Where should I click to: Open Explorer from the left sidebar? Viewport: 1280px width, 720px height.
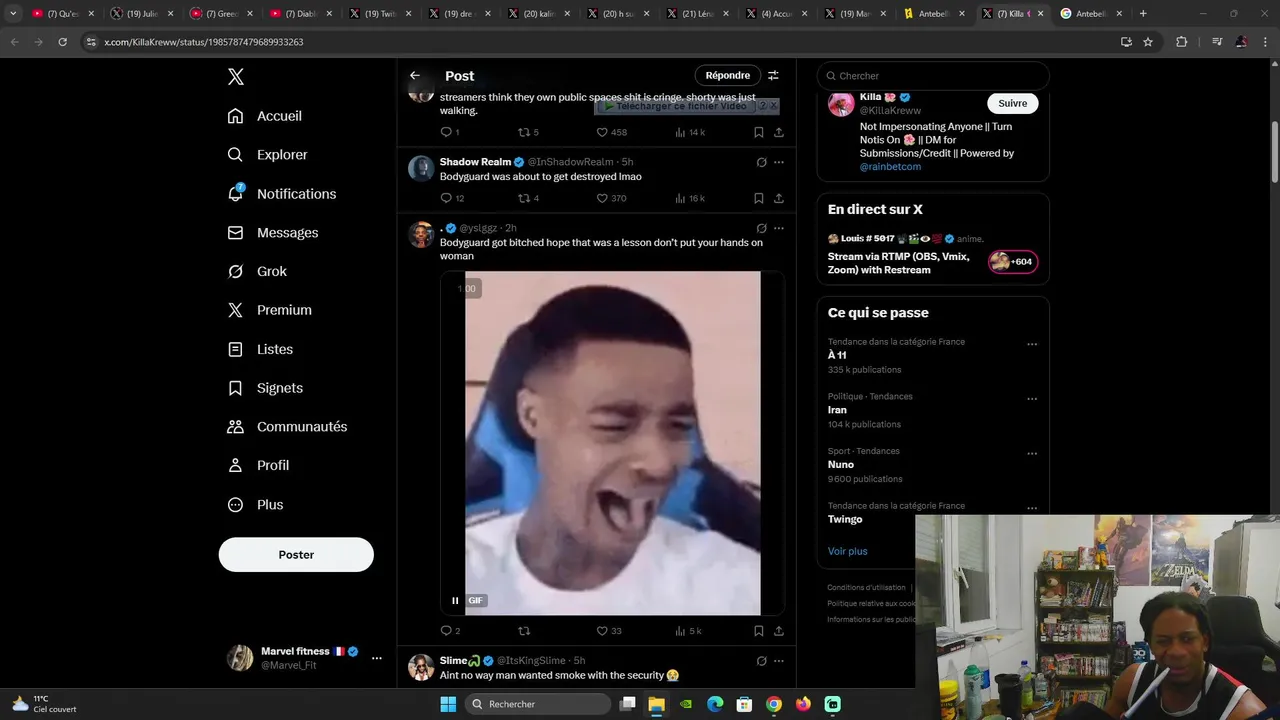tap(268, 155)
